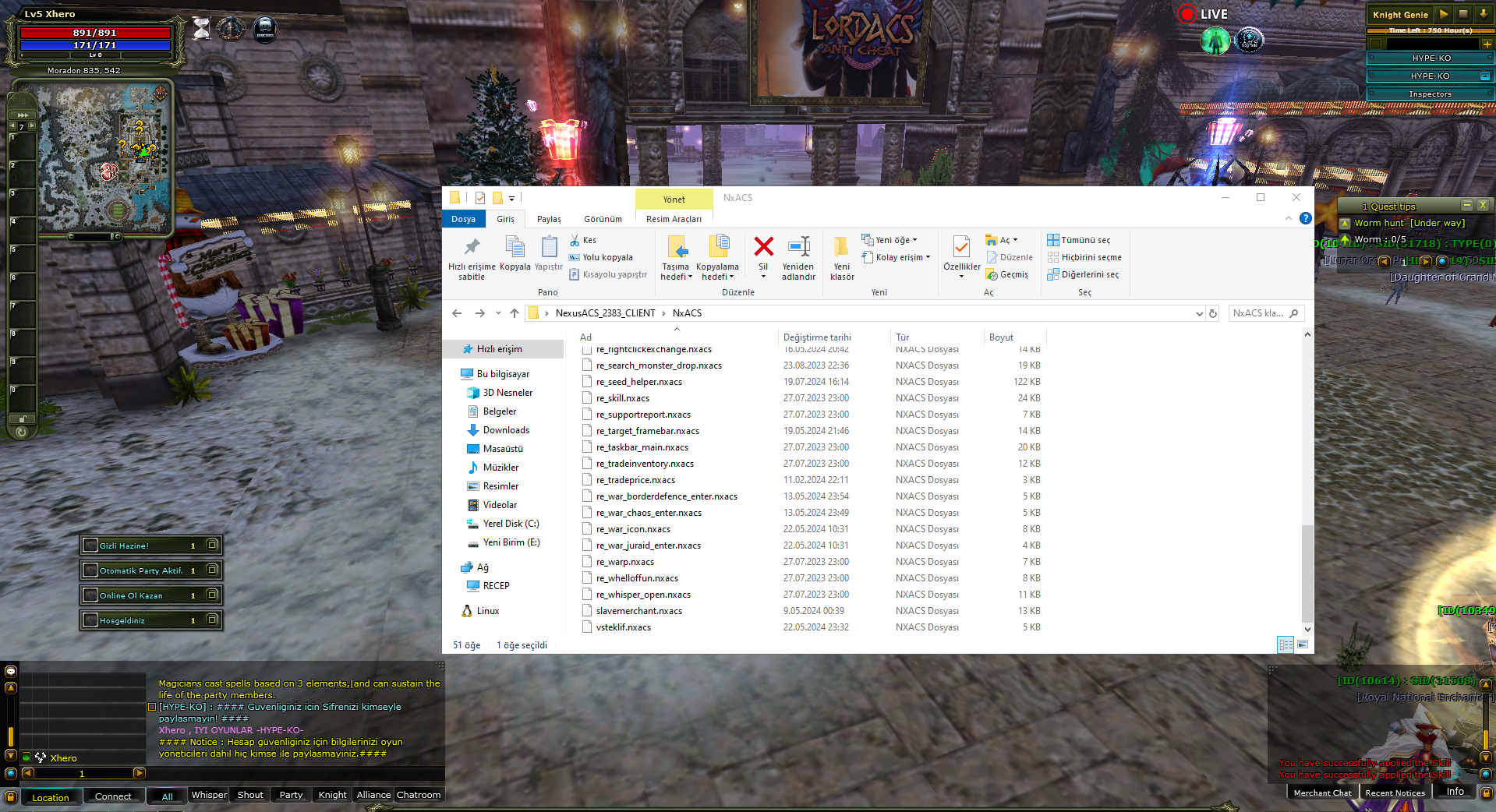Click the Connect button in game
The image size is (1496, 812).
[x=113, y=796]
